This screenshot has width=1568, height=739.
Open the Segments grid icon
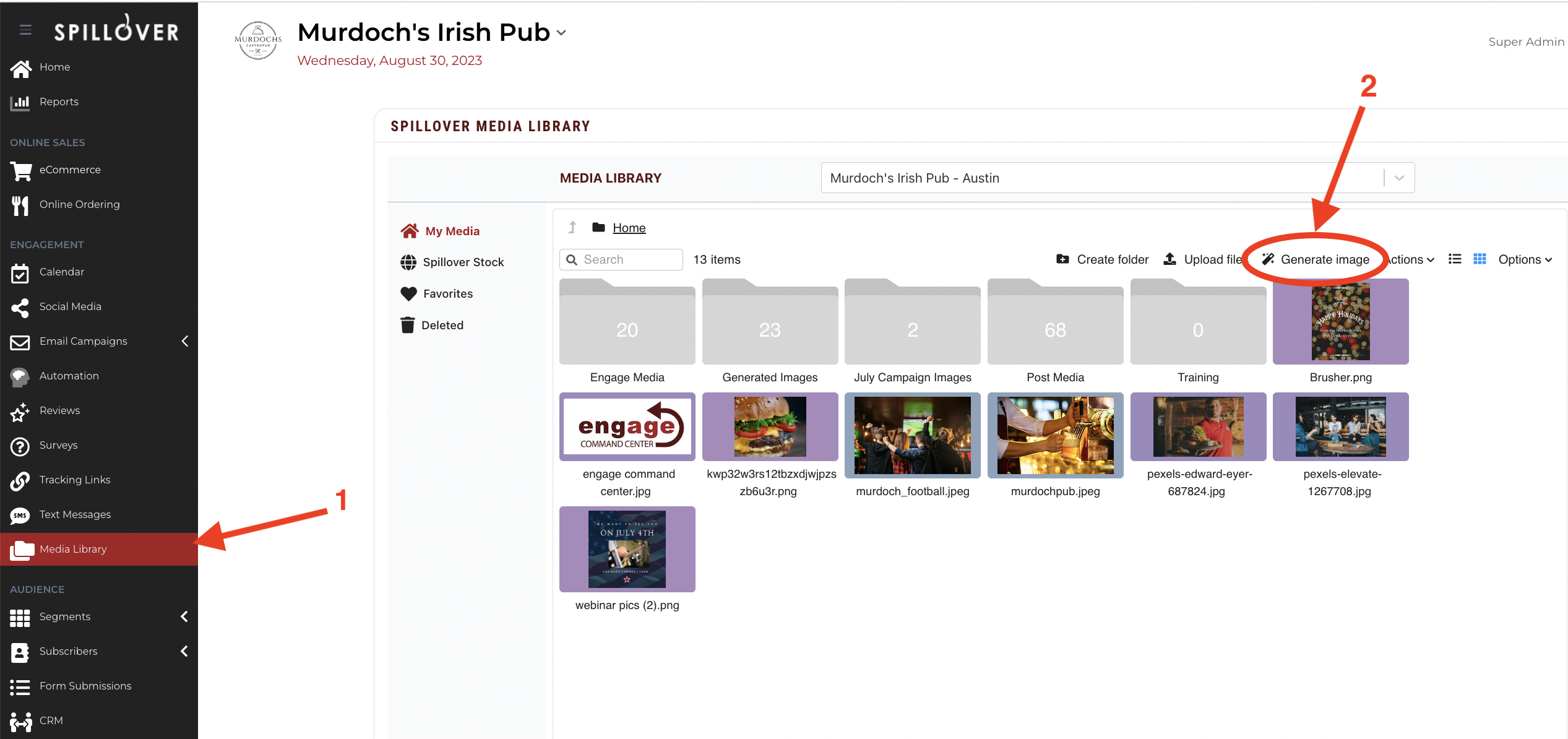click(20, 617)
